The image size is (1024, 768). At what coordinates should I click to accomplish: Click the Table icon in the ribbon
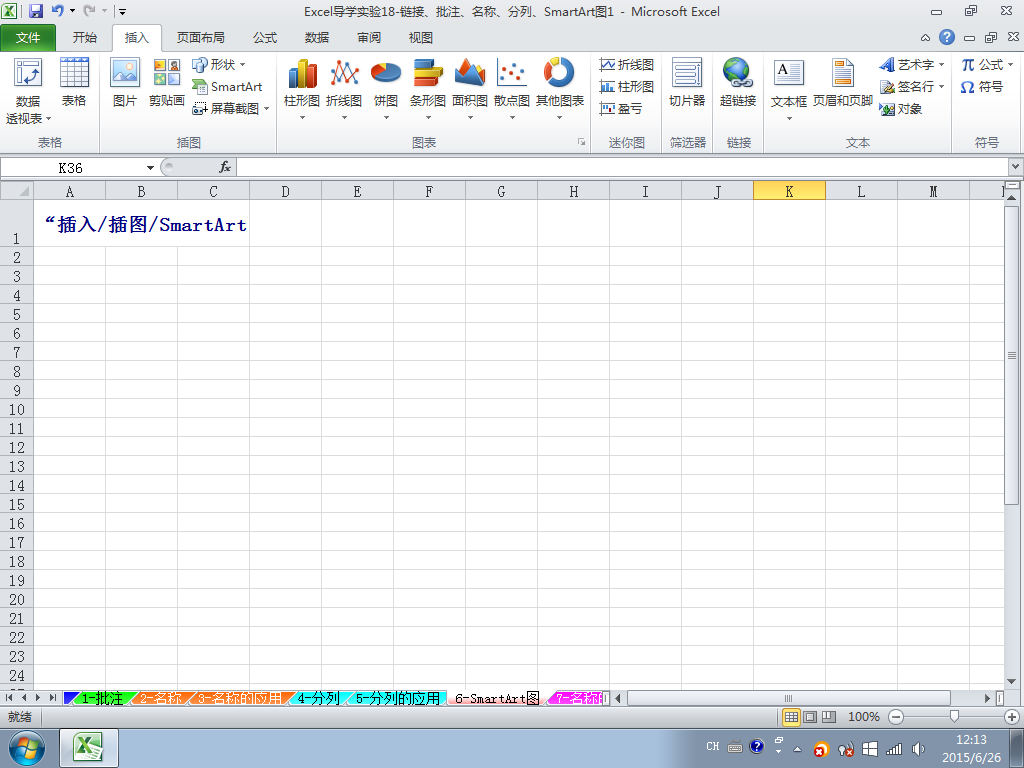74,82
